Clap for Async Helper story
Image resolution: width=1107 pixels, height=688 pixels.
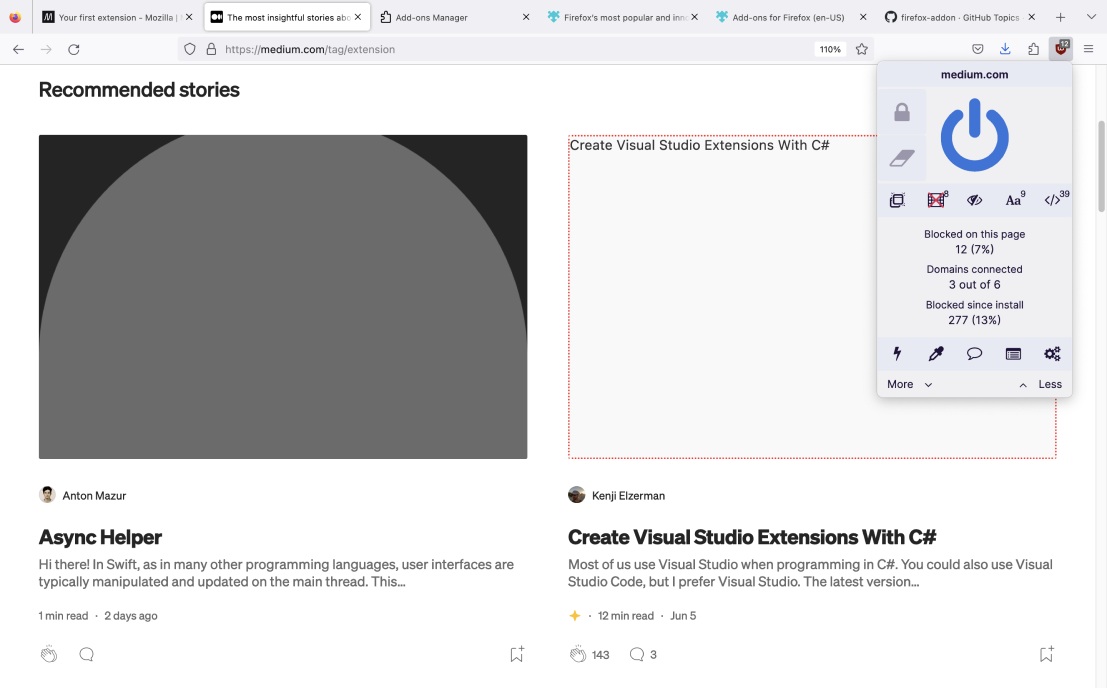[x=49, y=654]
